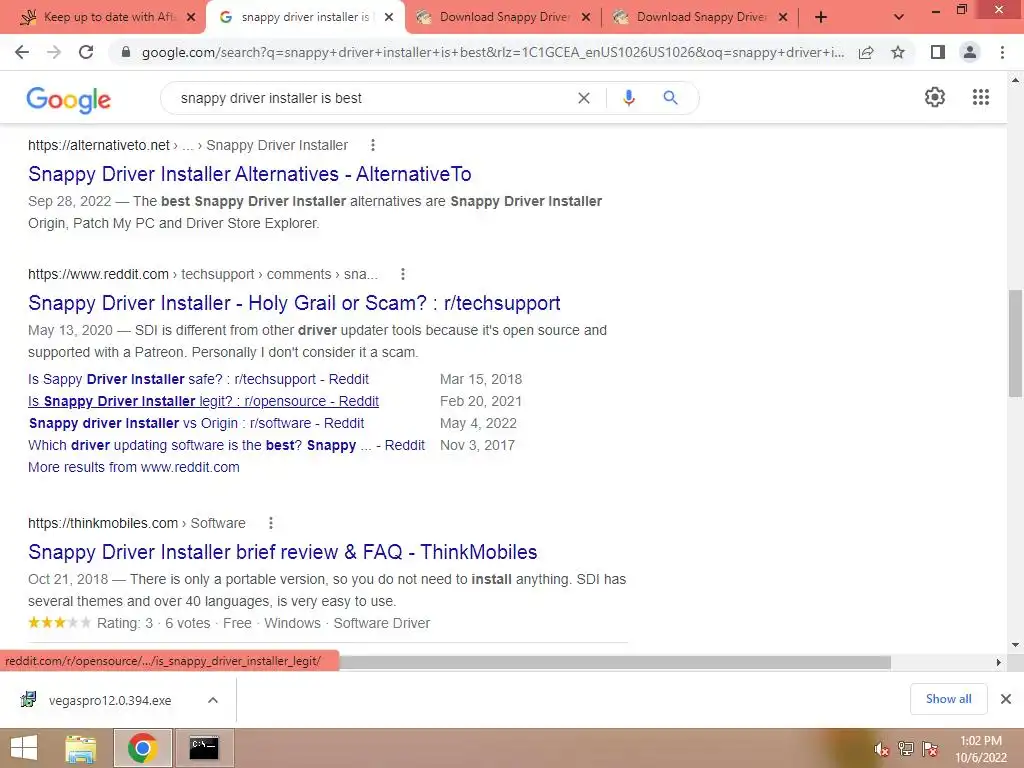
Task: Click the Chrome taskbar icon
Action: point(142,748)
